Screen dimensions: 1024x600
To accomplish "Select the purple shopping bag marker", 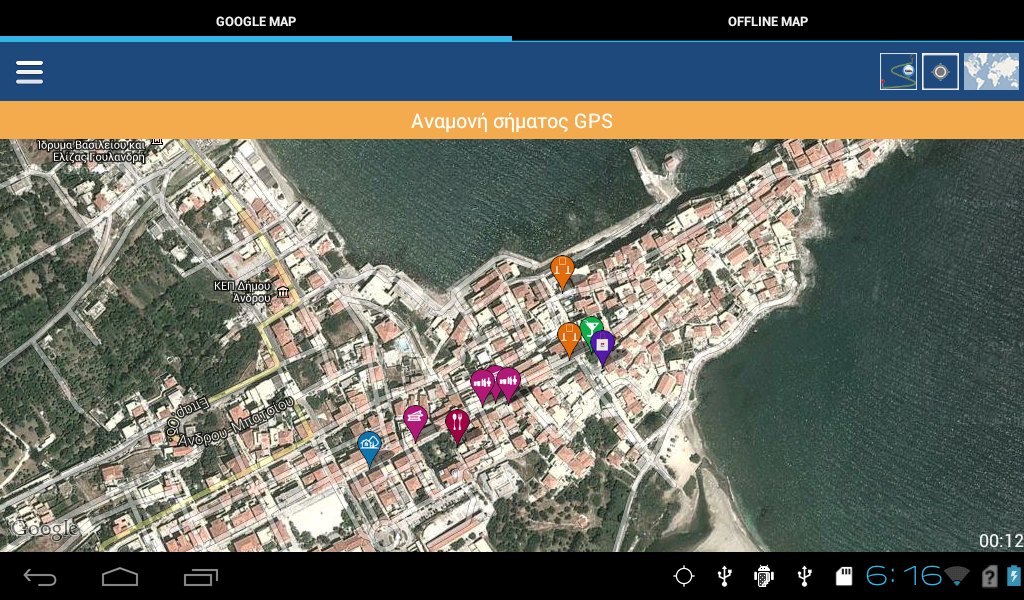I will 602,347.
